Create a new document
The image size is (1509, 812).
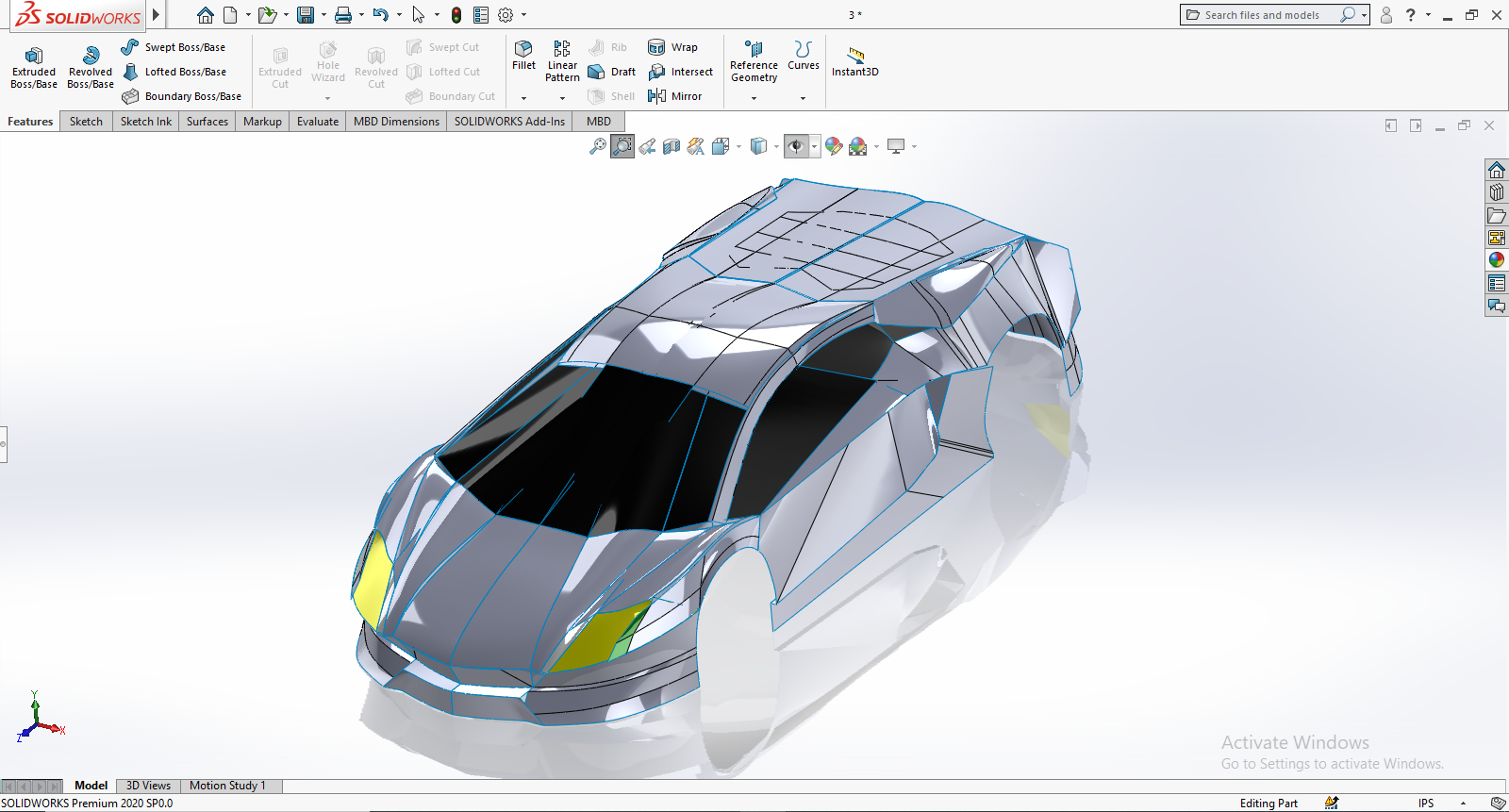tap(230, 15)
